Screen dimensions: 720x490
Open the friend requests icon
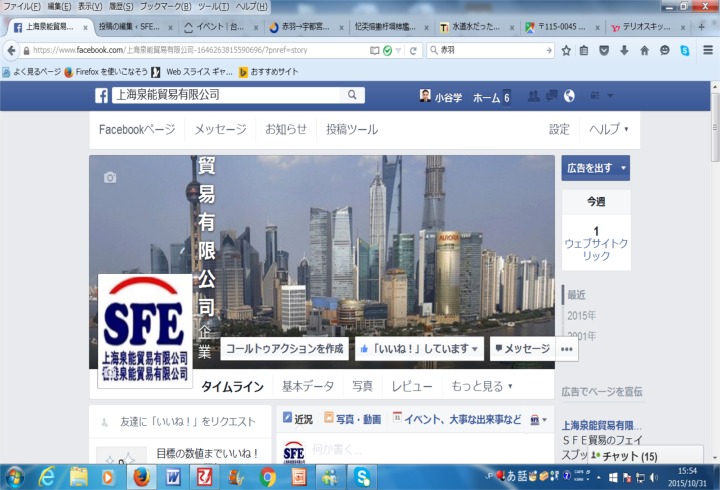tap(534, 96)
